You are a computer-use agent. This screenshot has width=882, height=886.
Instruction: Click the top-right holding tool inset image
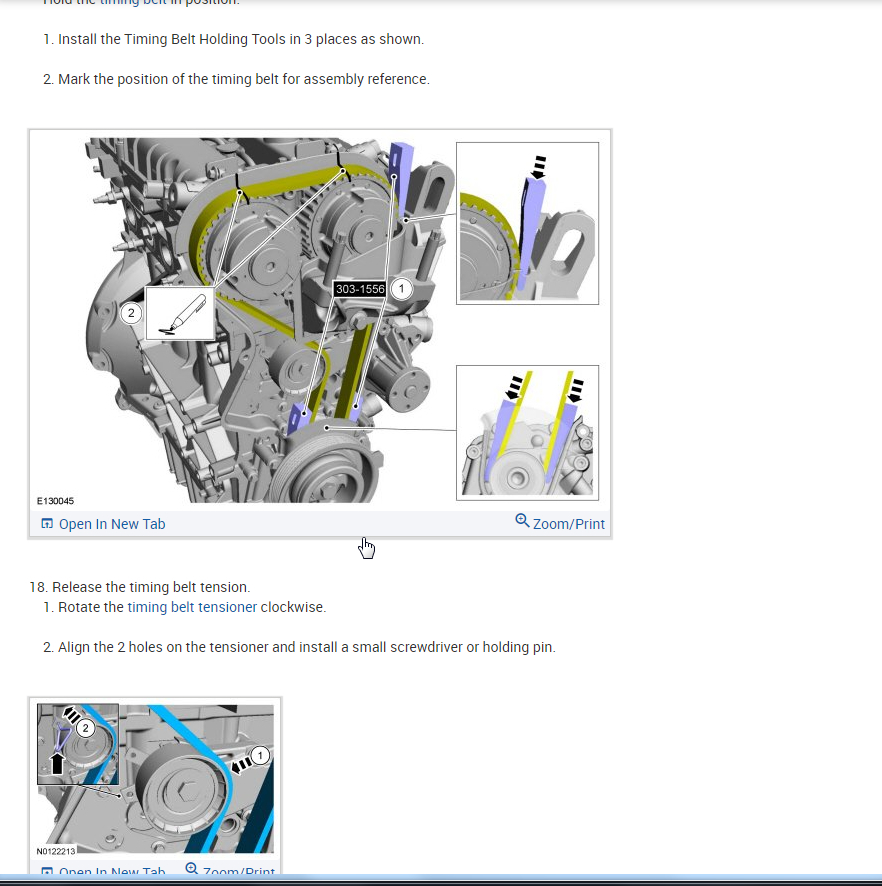(x=527, y=223)
